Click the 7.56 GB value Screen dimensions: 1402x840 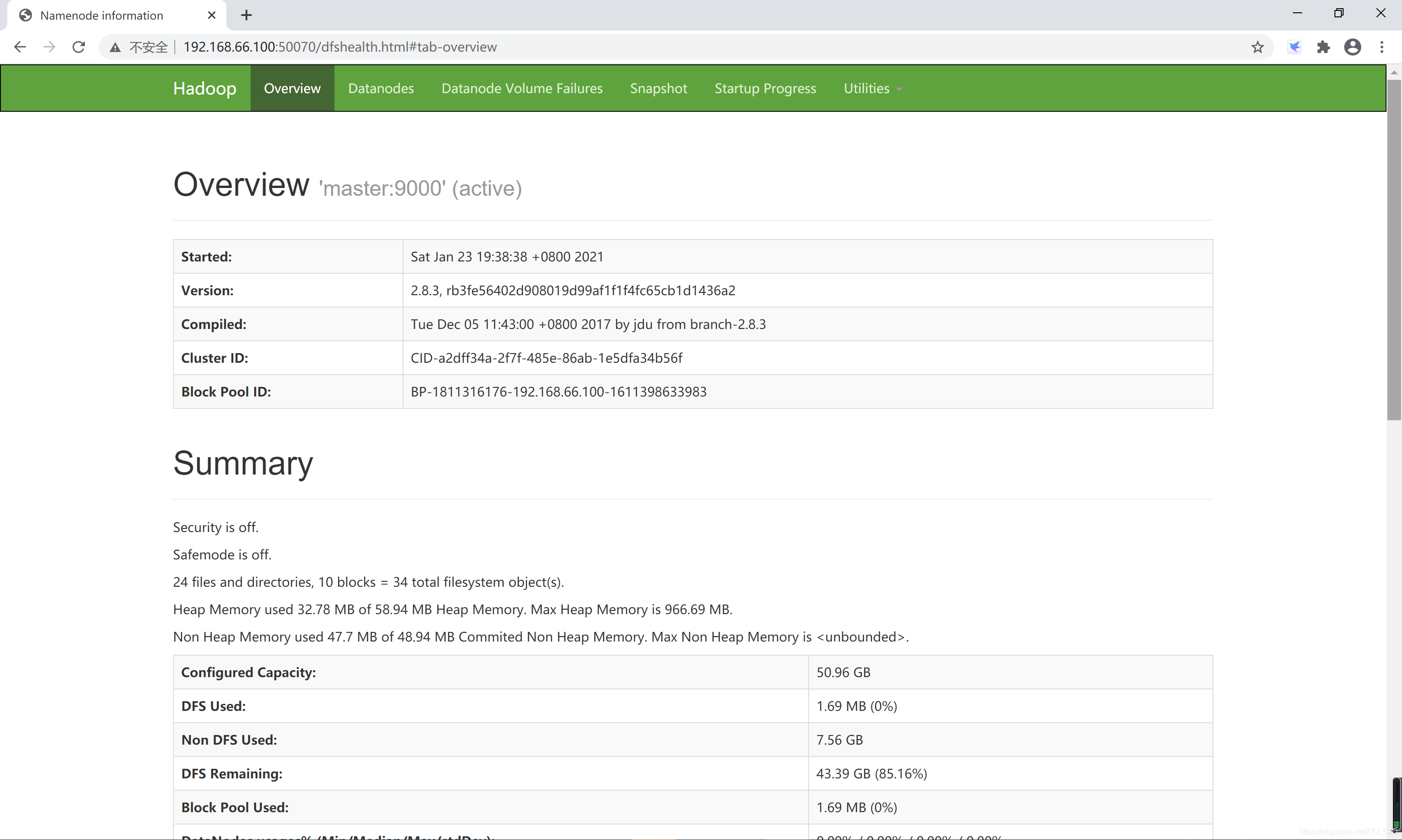coord(839,740)
